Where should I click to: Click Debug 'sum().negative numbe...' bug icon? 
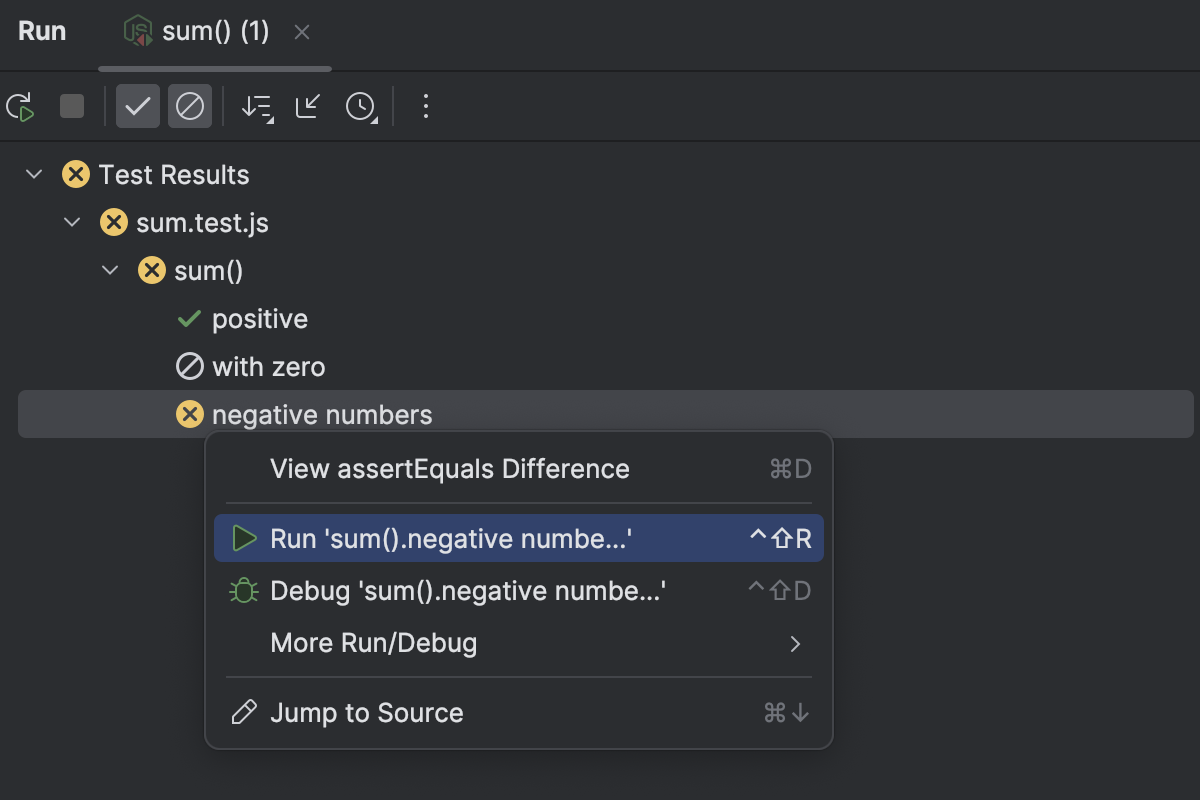click(x=244, y=591)
